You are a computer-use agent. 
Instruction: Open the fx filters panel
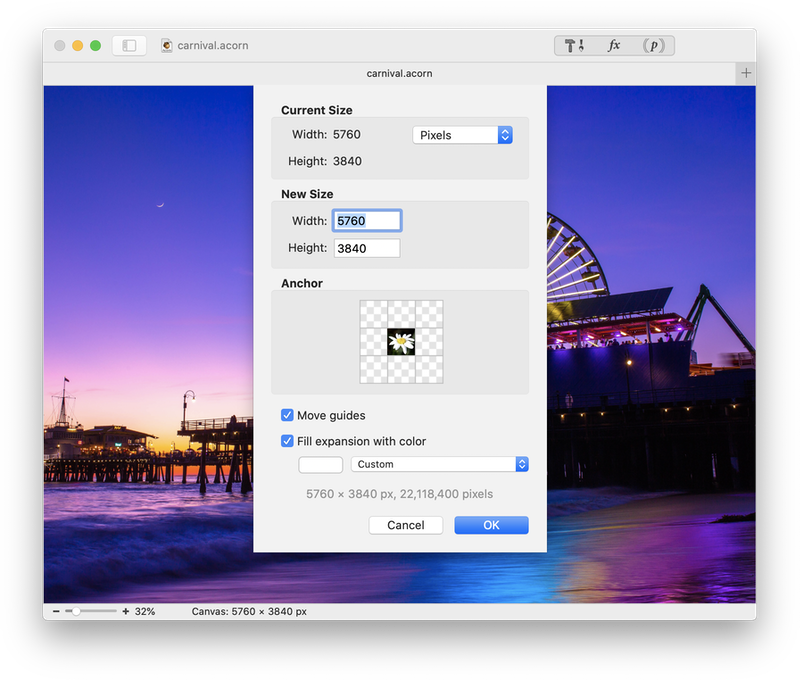[x=614, y=46]
